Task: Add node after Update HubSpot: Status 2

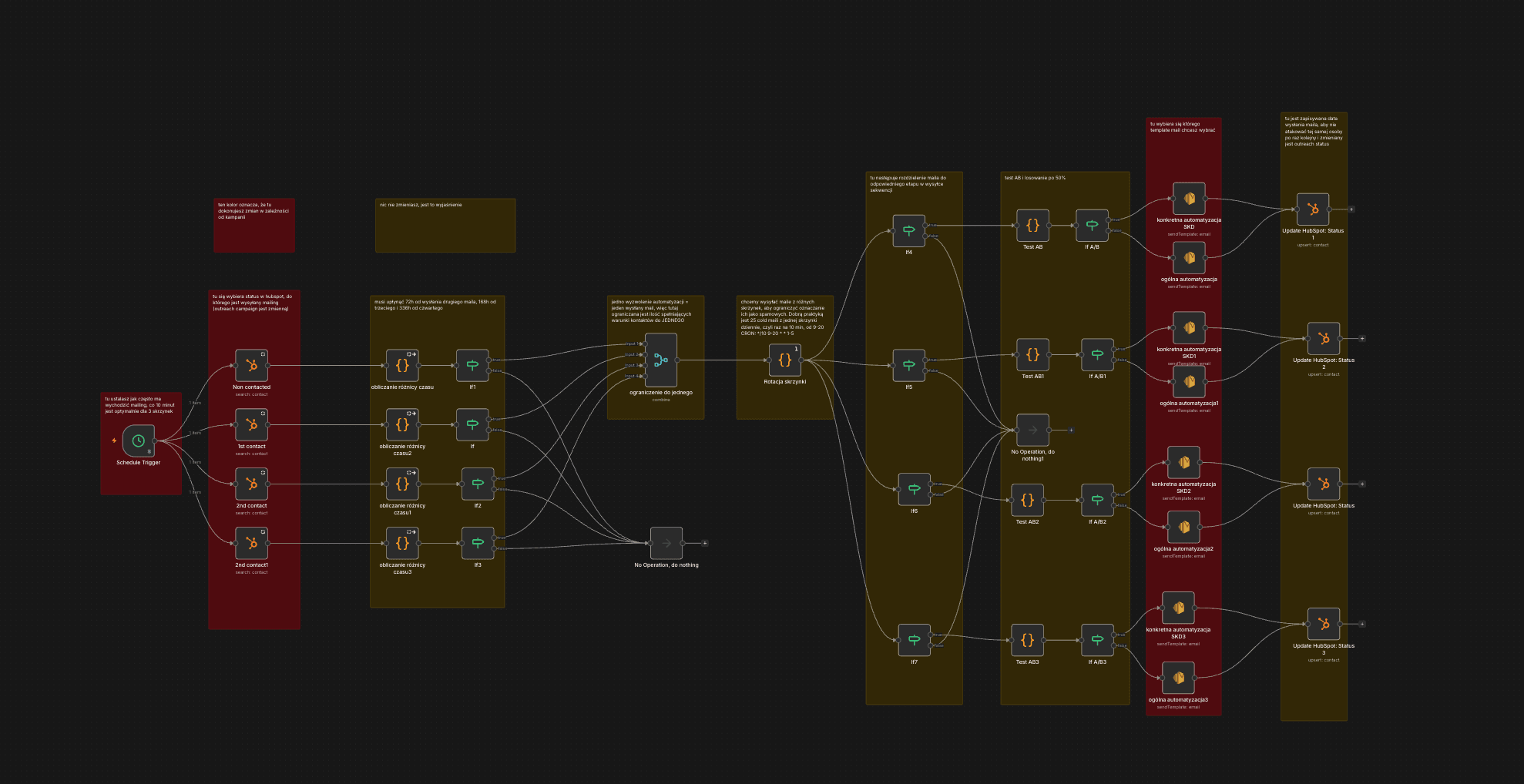Action: click(x=1362, y=339)
